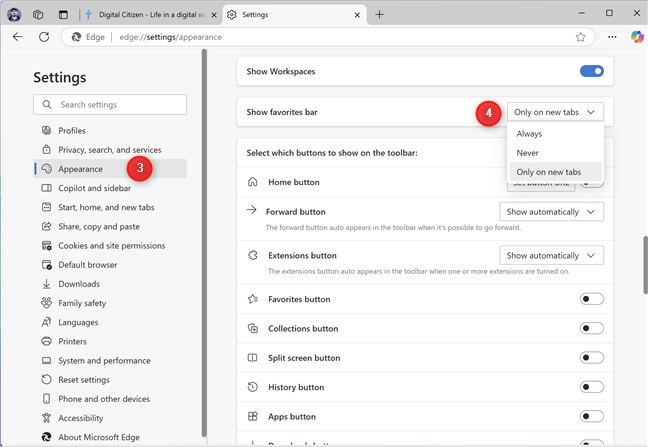The width and height of the screenshot is (648, 447).
Task: Open Privacy, search, and services section
Action: (x=110, y=150)
